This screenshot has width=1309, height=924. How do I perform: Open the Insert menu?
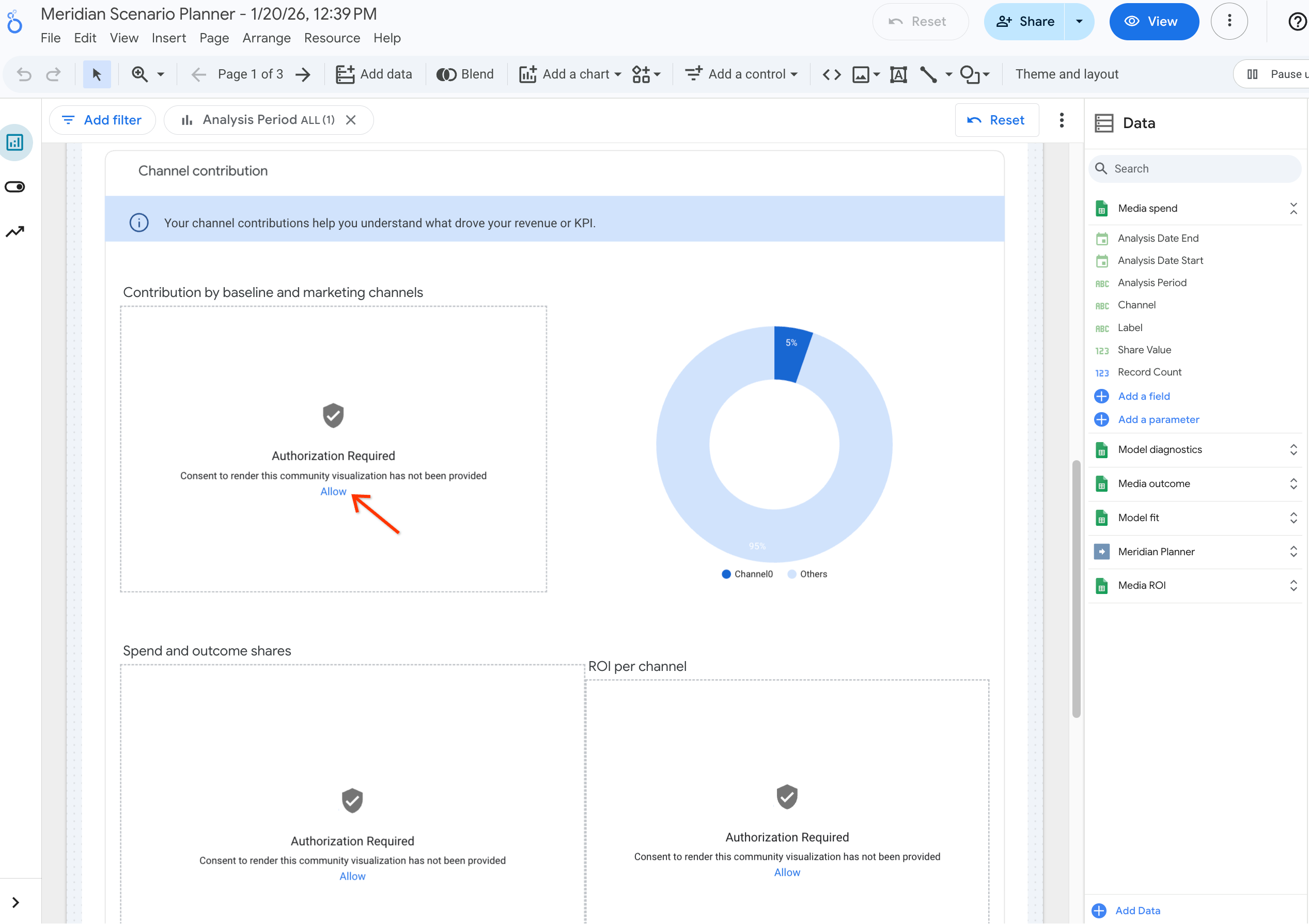tap(169, 38)
